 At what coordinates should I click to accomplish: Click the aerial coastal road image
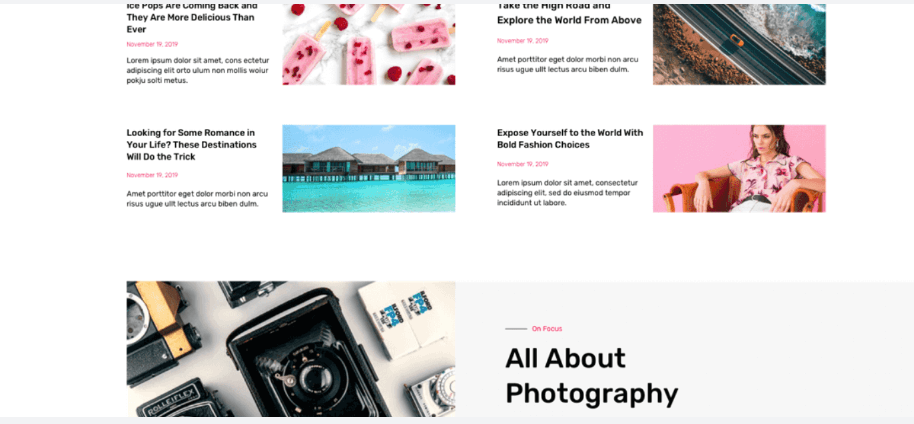739,44
